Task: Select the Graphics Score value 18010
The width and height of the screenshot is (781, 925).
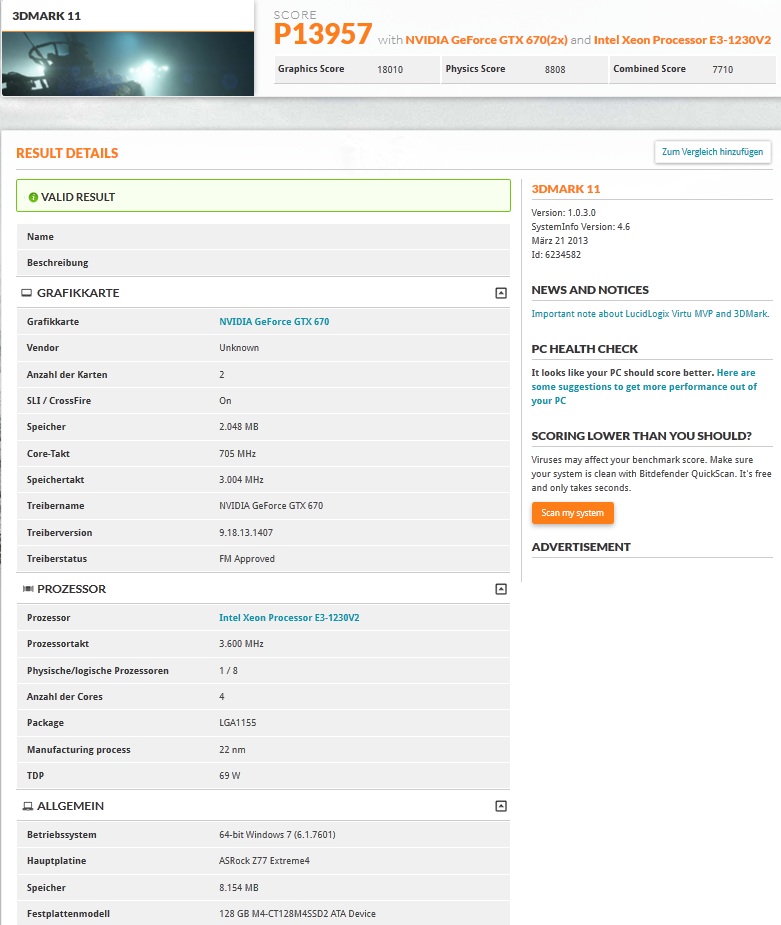Action: pos(390,70)
